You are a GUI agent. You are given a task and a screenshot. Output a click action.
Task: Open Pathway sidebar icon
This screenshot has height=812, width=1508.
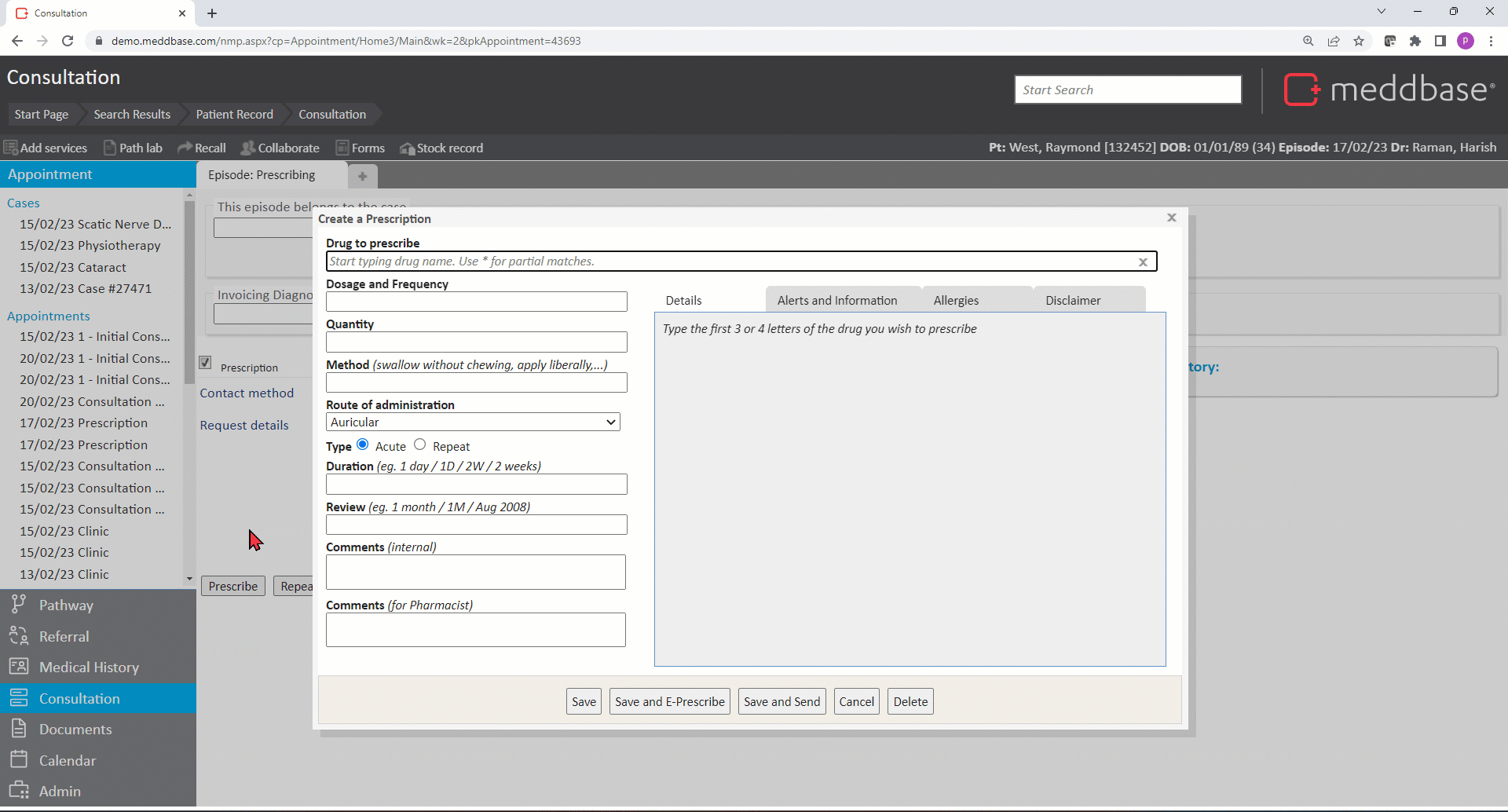click(x=19, y=604)
